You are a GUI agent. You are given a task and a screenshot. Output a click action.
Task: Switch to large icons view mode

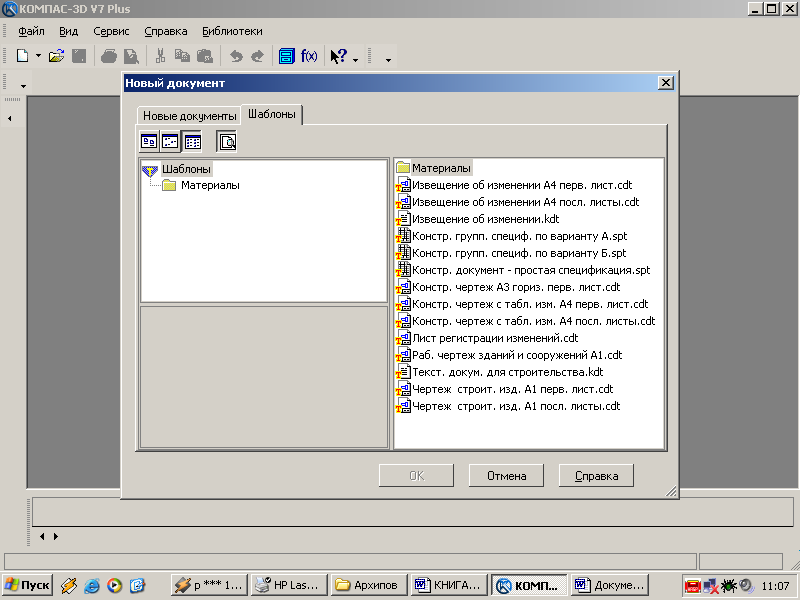pyautogui.click(x=149, y=142)
